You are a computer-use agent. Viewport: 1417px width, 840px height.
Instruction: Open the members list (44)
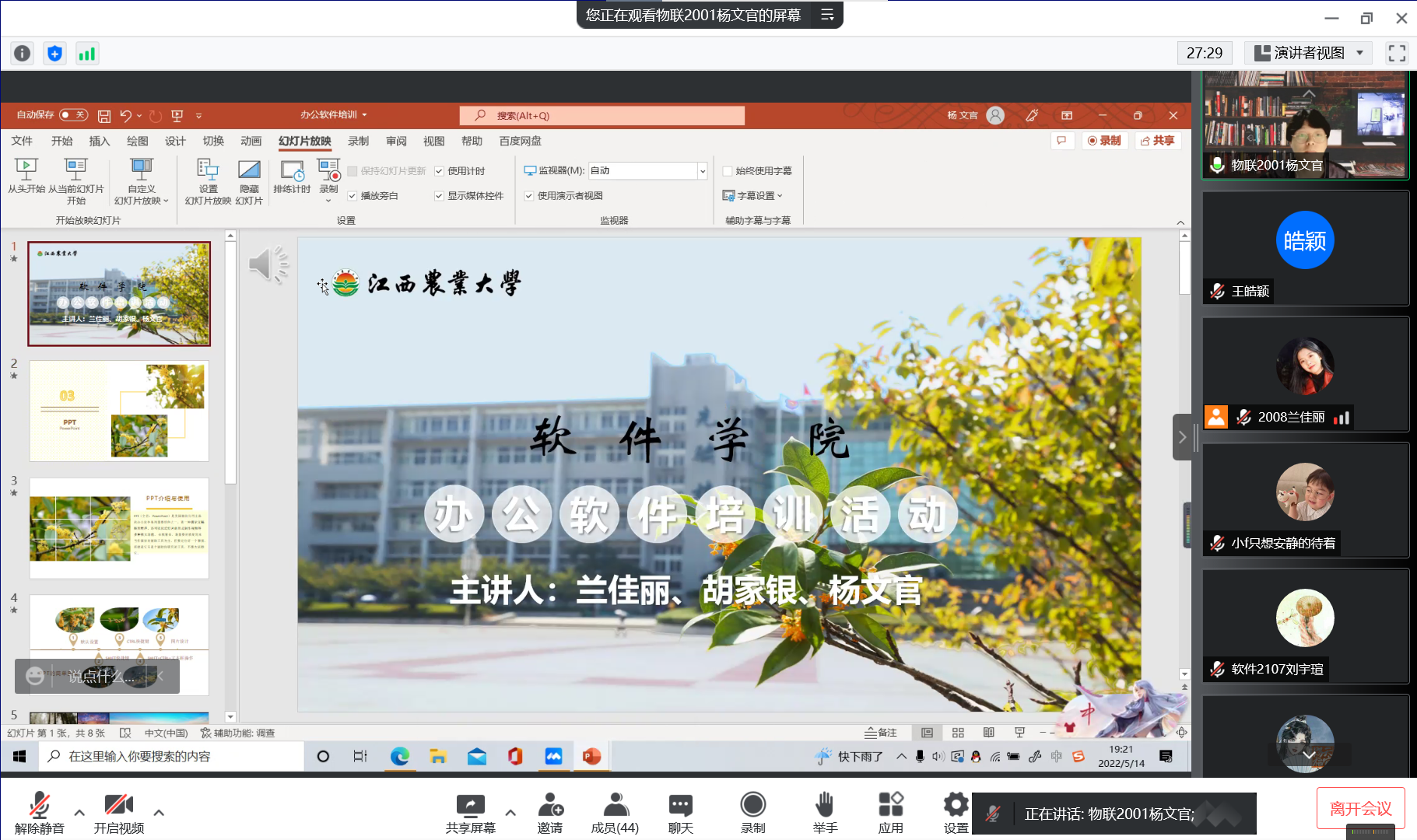[x=615, y=805]
